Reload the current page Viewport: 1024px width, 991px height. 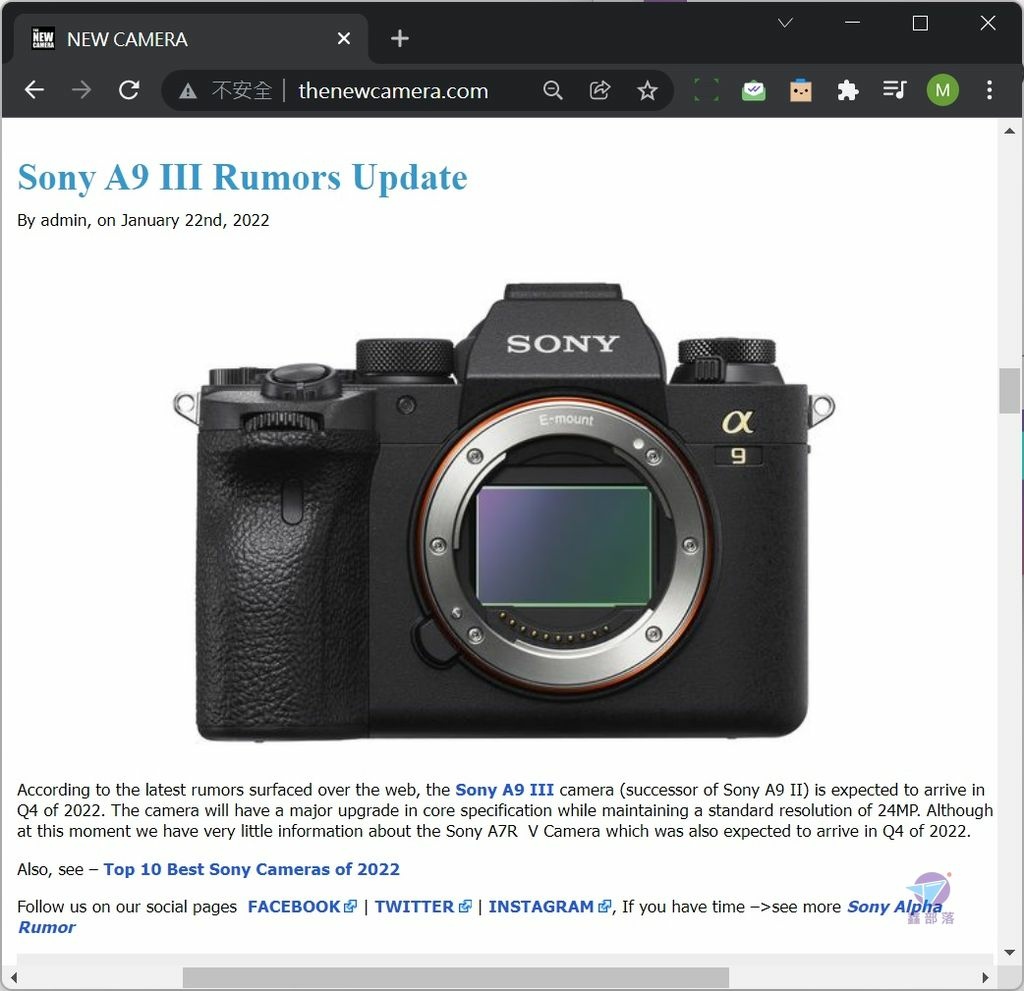point(129,90)
